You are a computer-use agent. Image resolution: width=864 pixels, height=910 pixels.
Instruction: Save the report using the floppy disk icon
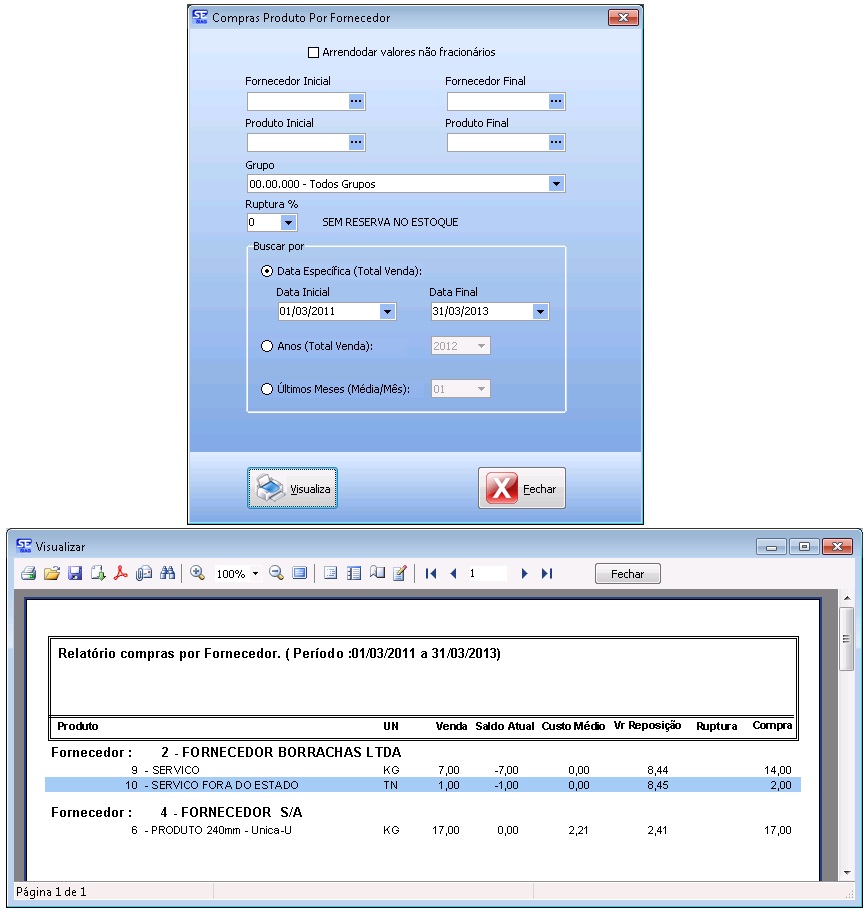coord(75,574)
